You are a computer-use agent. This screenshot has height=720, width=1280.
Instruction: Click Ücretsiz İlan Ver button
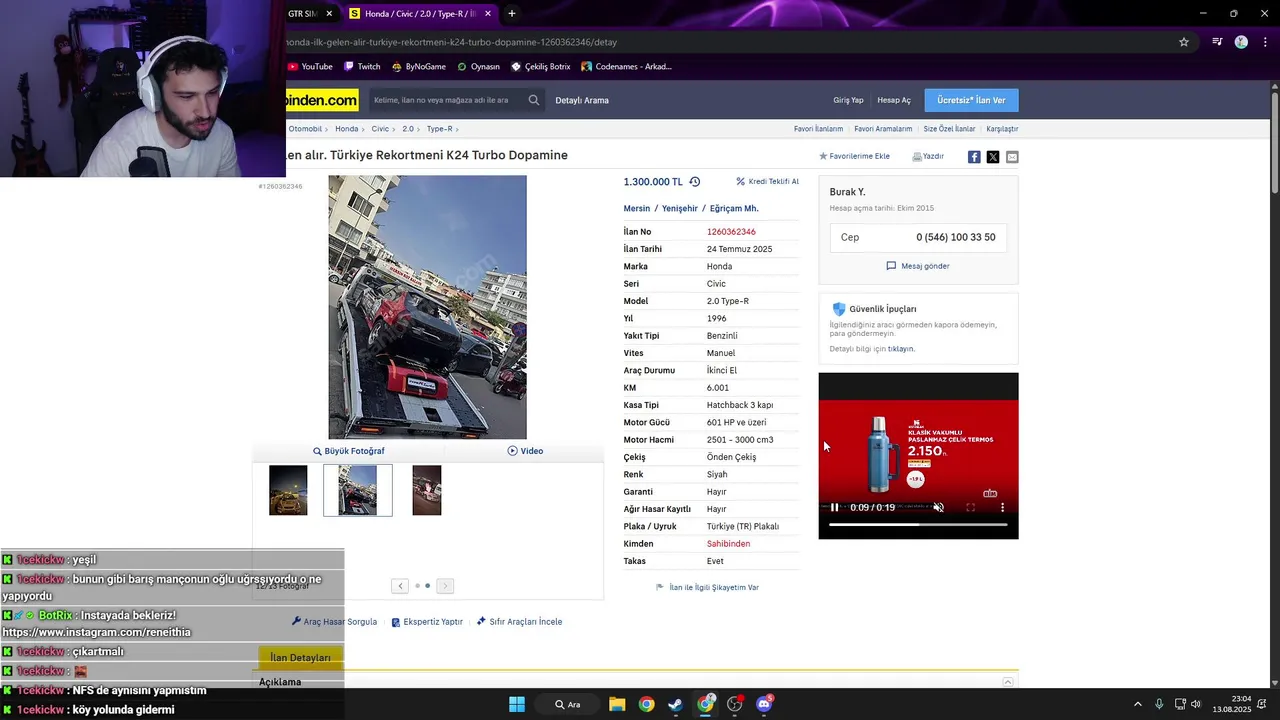971,100
